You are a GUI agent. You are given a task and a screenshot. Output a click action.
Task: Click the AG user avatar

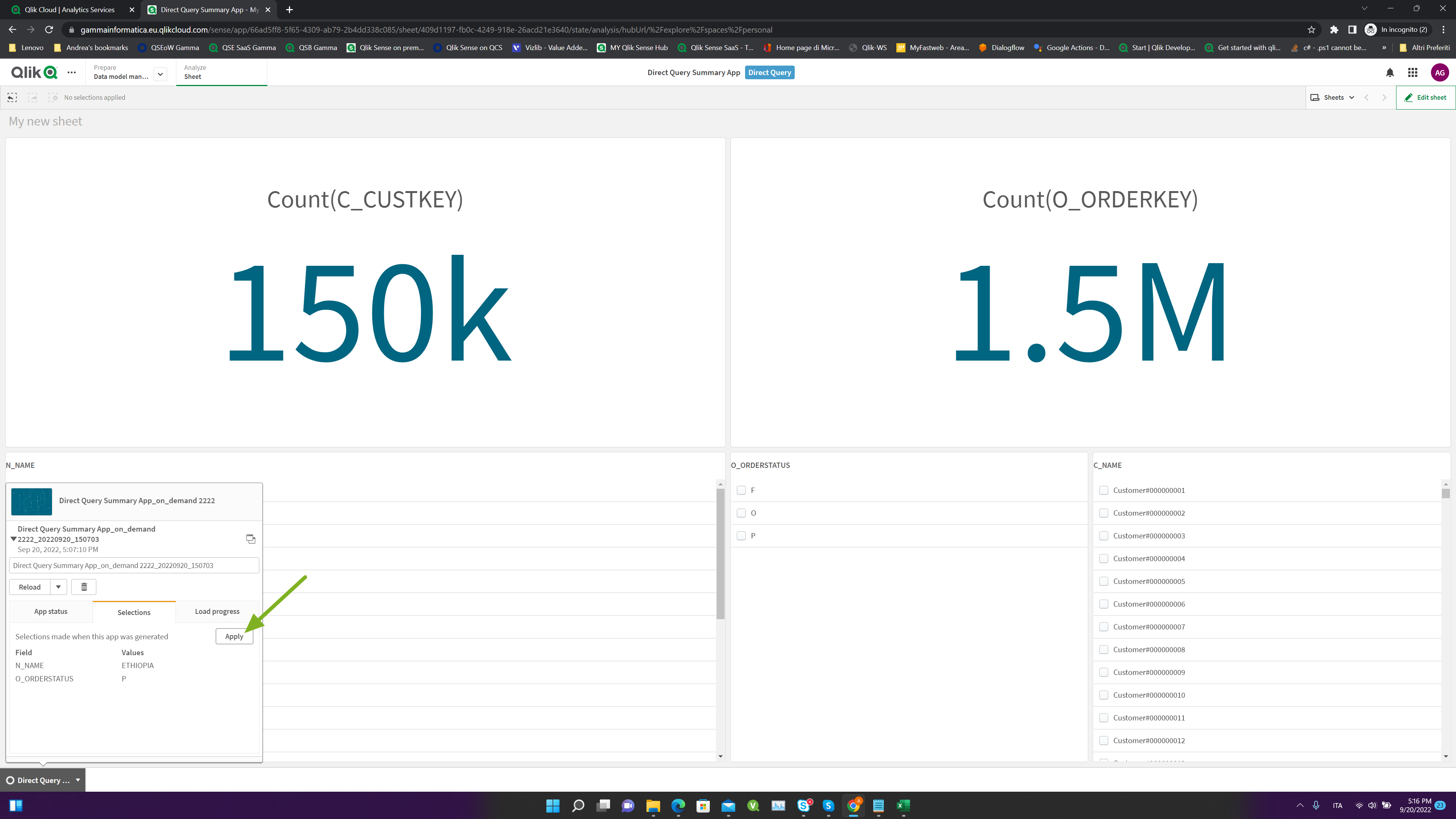(1439, 72)
